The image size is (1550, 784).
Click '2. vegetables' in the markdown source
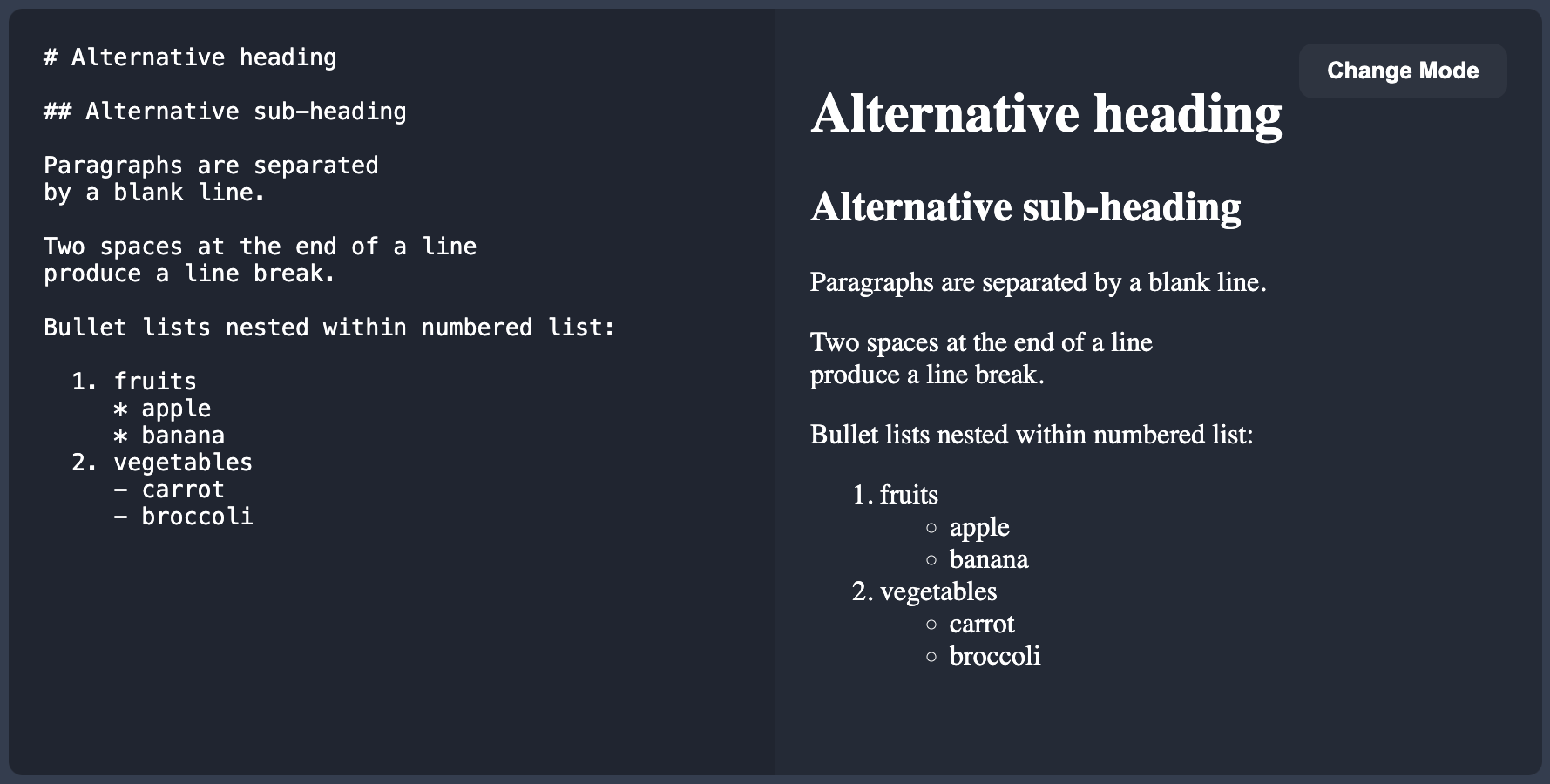tap(161, 462)
